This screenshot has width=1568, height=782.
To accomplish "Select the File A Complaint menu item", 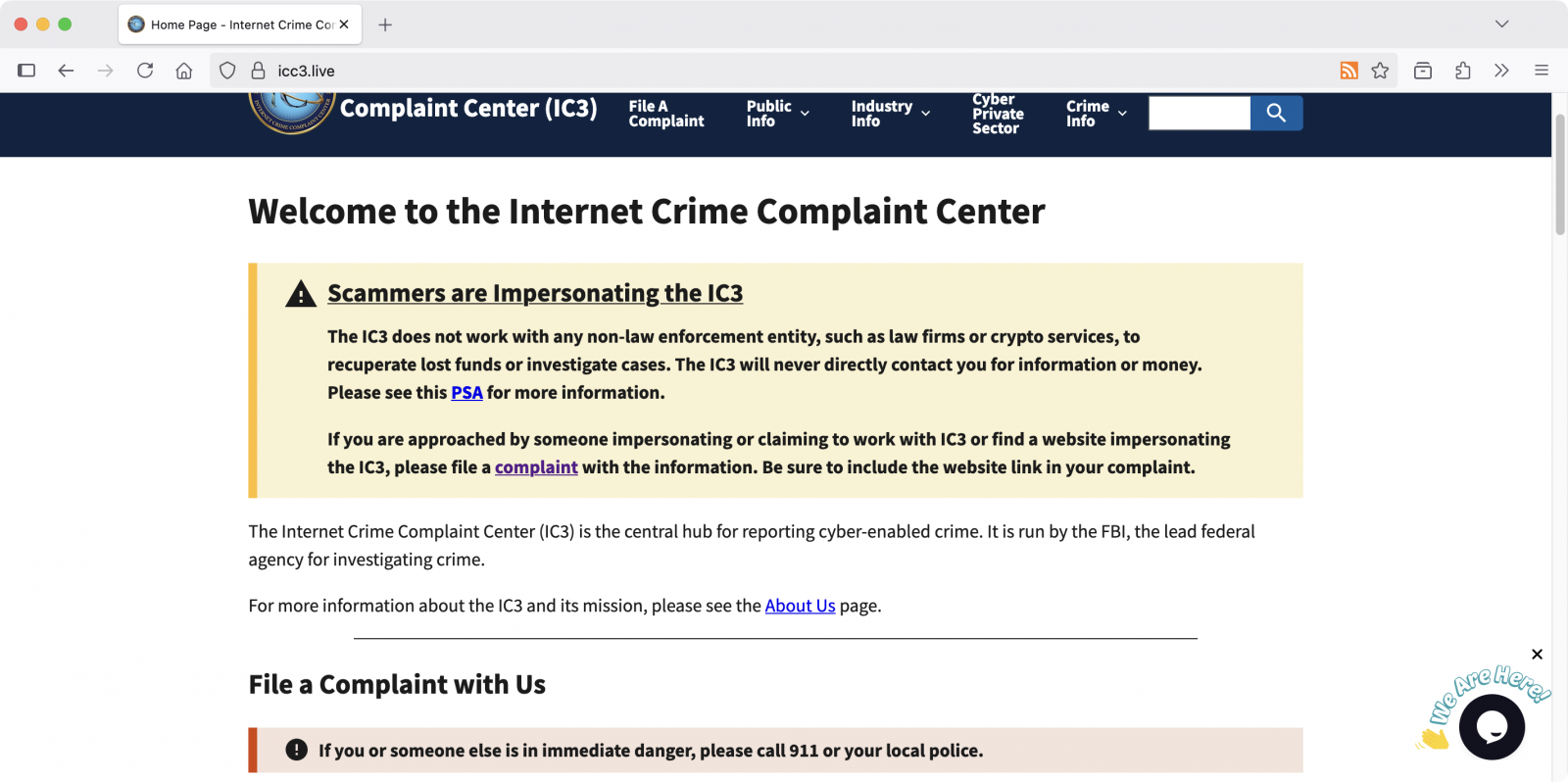I will click(x=665, y=113).
